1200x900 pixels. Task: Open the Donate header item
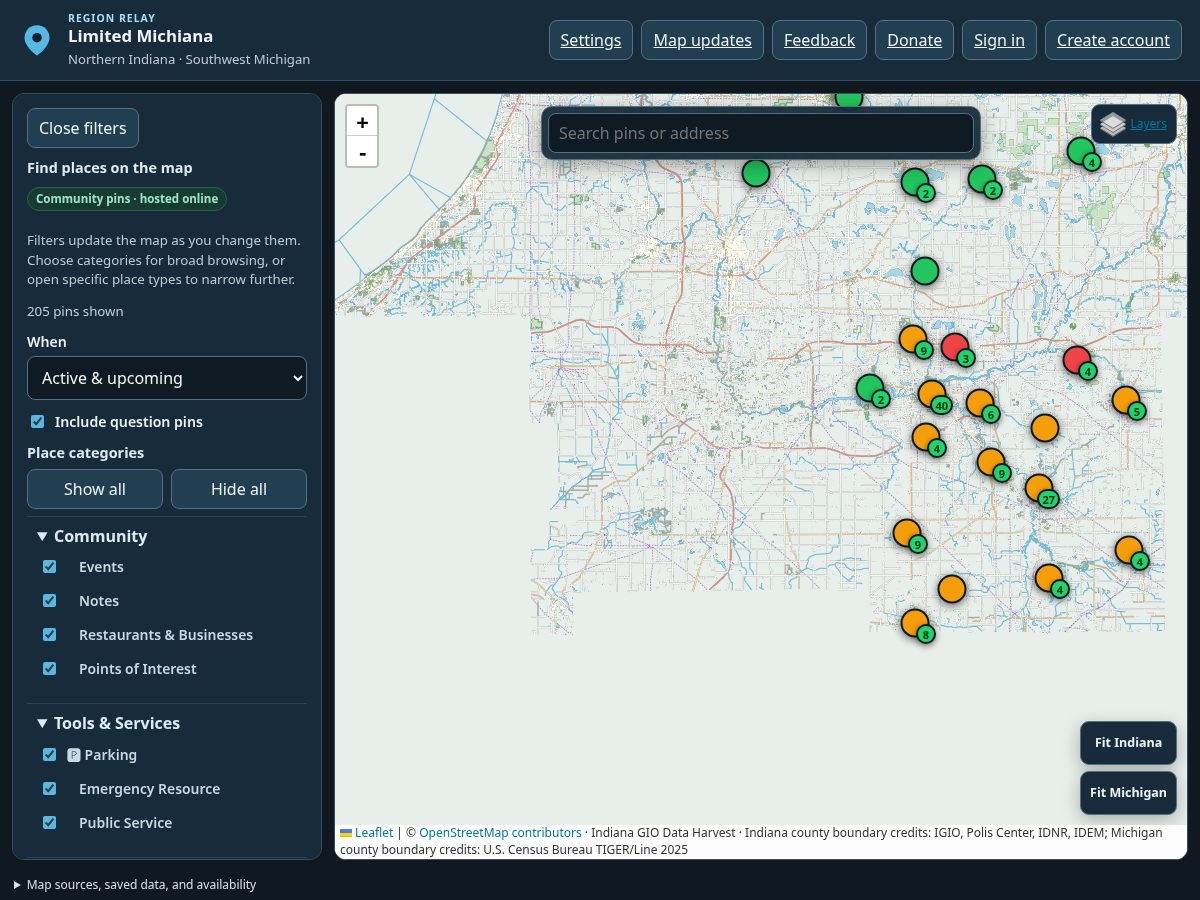pyautogui.click(x=915, y=40)
